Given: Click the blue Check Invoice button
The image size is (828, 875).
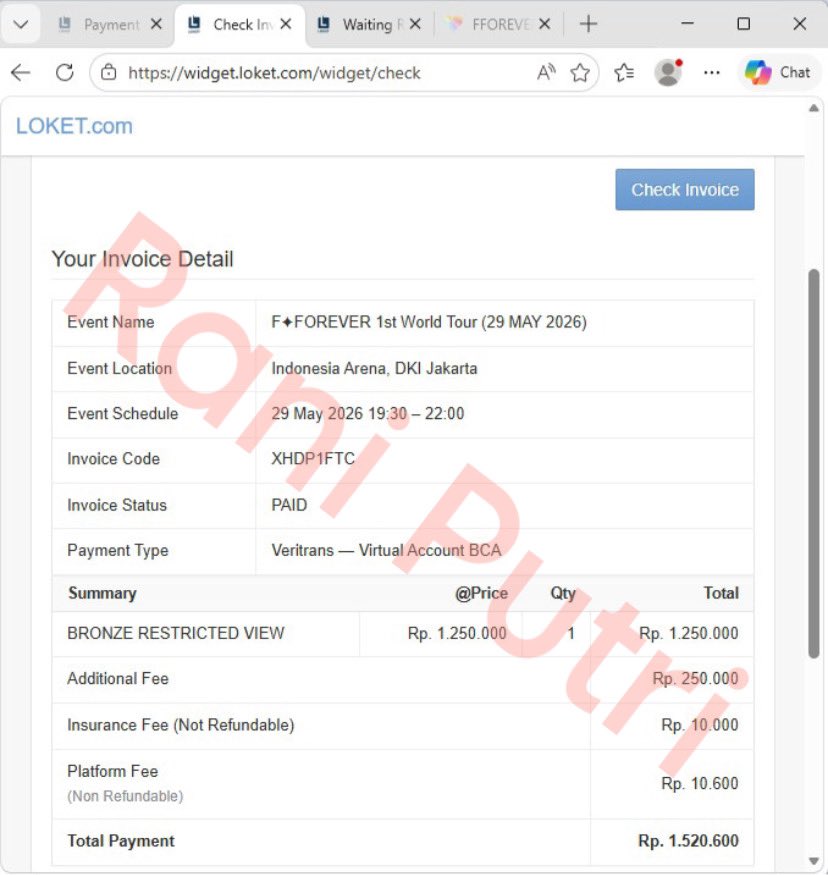Looking at the screenshot, I should [x=685, y=190].
